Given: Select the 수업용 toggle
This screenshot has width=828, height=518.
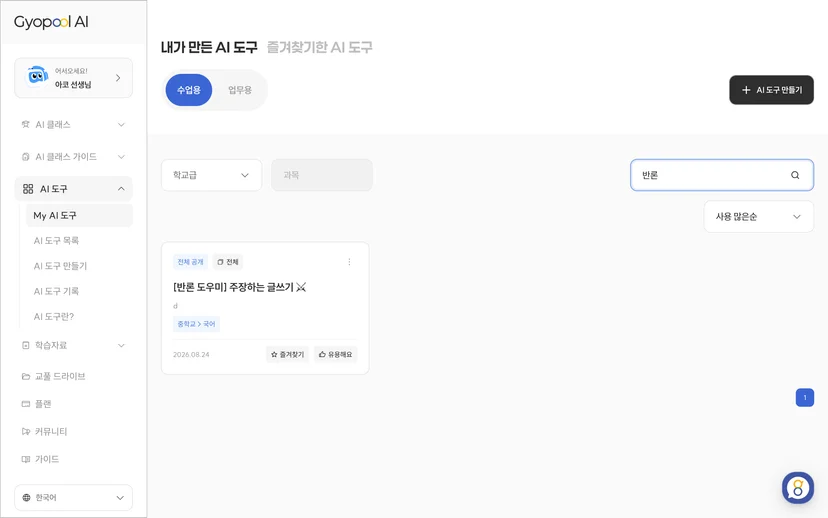Looking at the screenshot, I should pyautogui.click(x=189, y=90).
